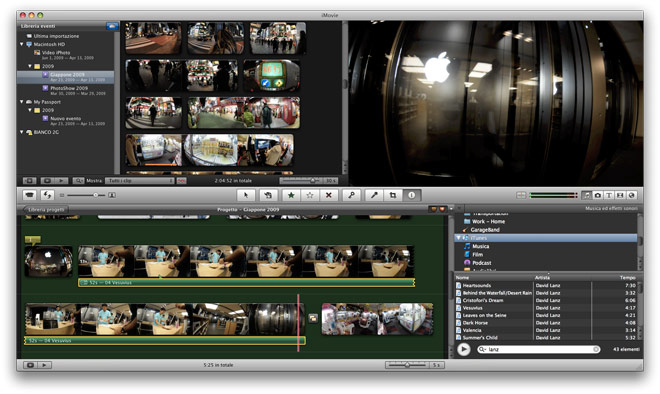Image resolution: width=660 pixels, height=394 pixels.
Task: Select the crop tool
Action: [x=393, y=195]
